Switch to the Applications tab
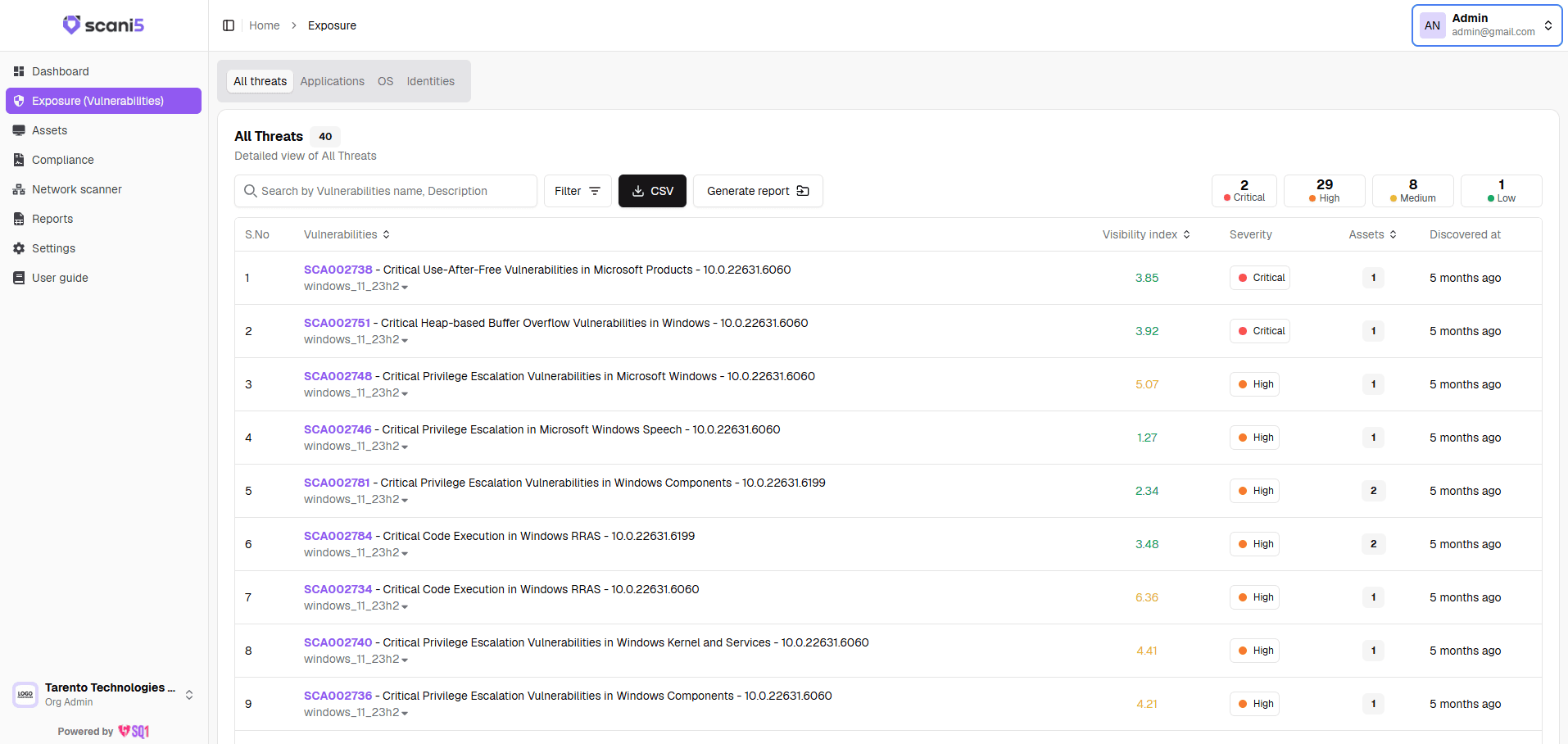 (332, 81)
